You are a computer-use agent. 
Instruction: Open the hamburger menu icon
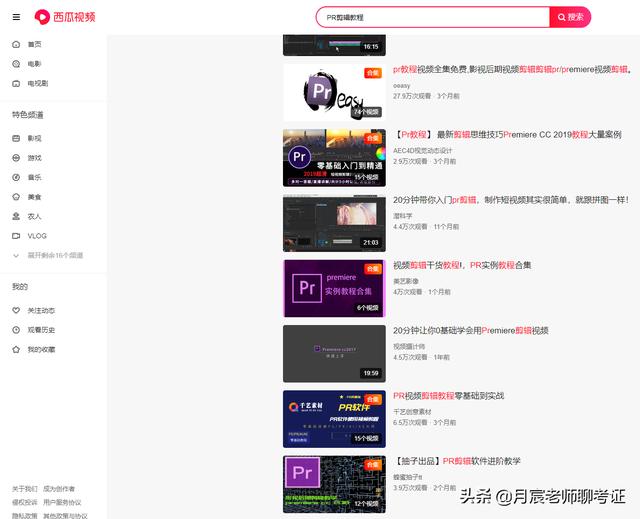pos(16,17)
